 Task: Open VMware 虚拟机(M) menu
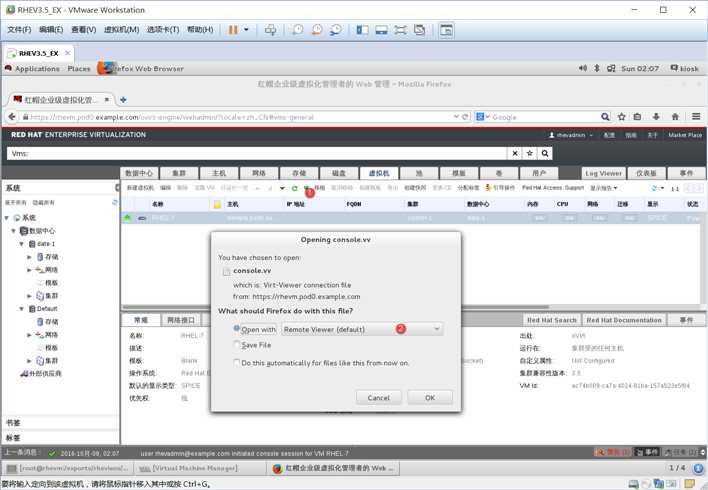[121, 30]
